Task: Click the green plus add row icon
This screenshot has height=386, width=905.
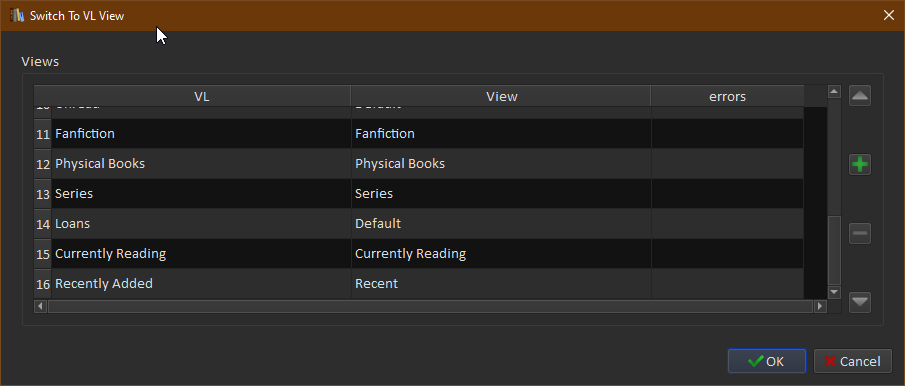Action: (860, 165)
